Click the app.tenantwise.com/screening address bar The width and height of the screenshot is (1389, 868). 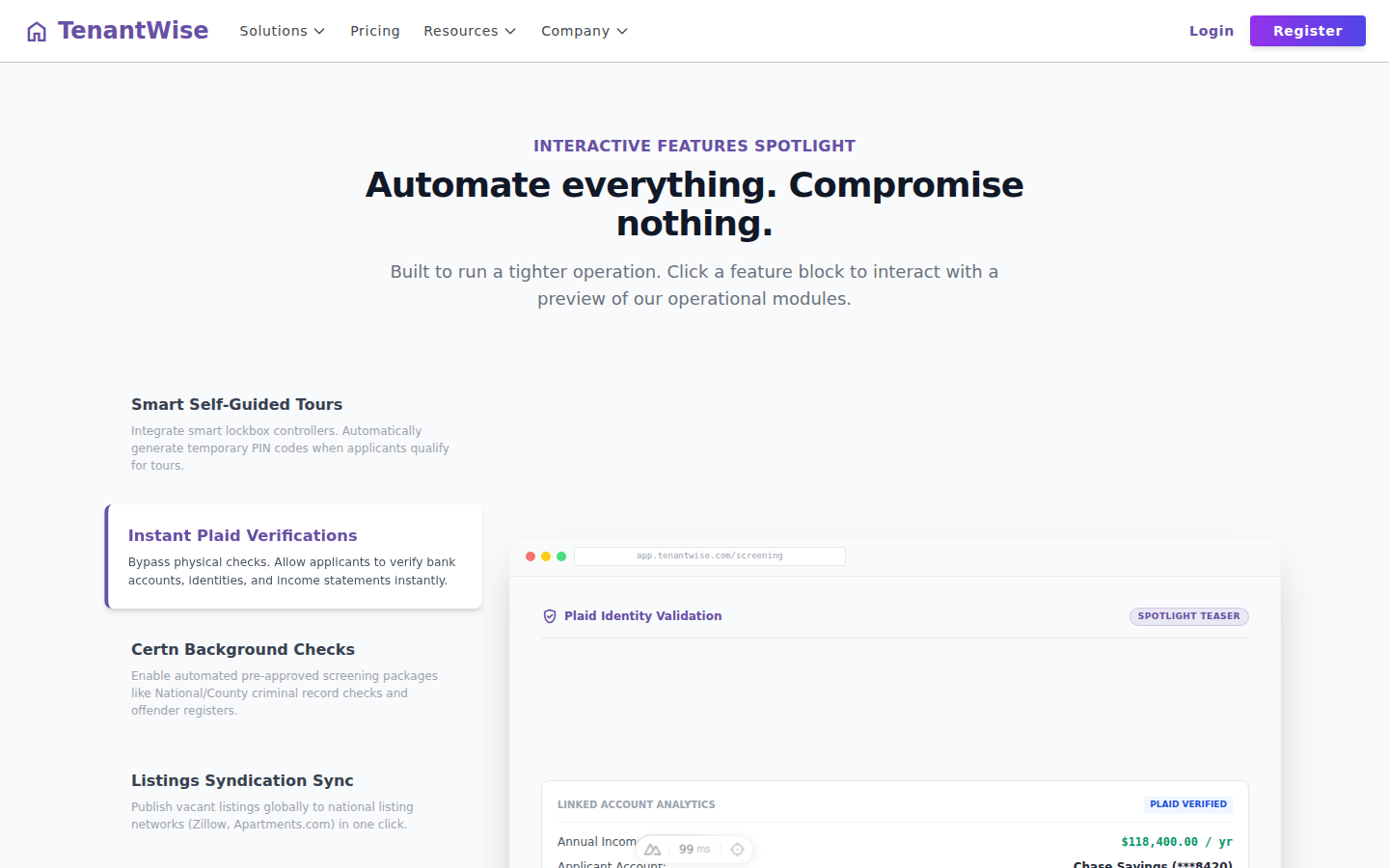(x=710, y=556)
